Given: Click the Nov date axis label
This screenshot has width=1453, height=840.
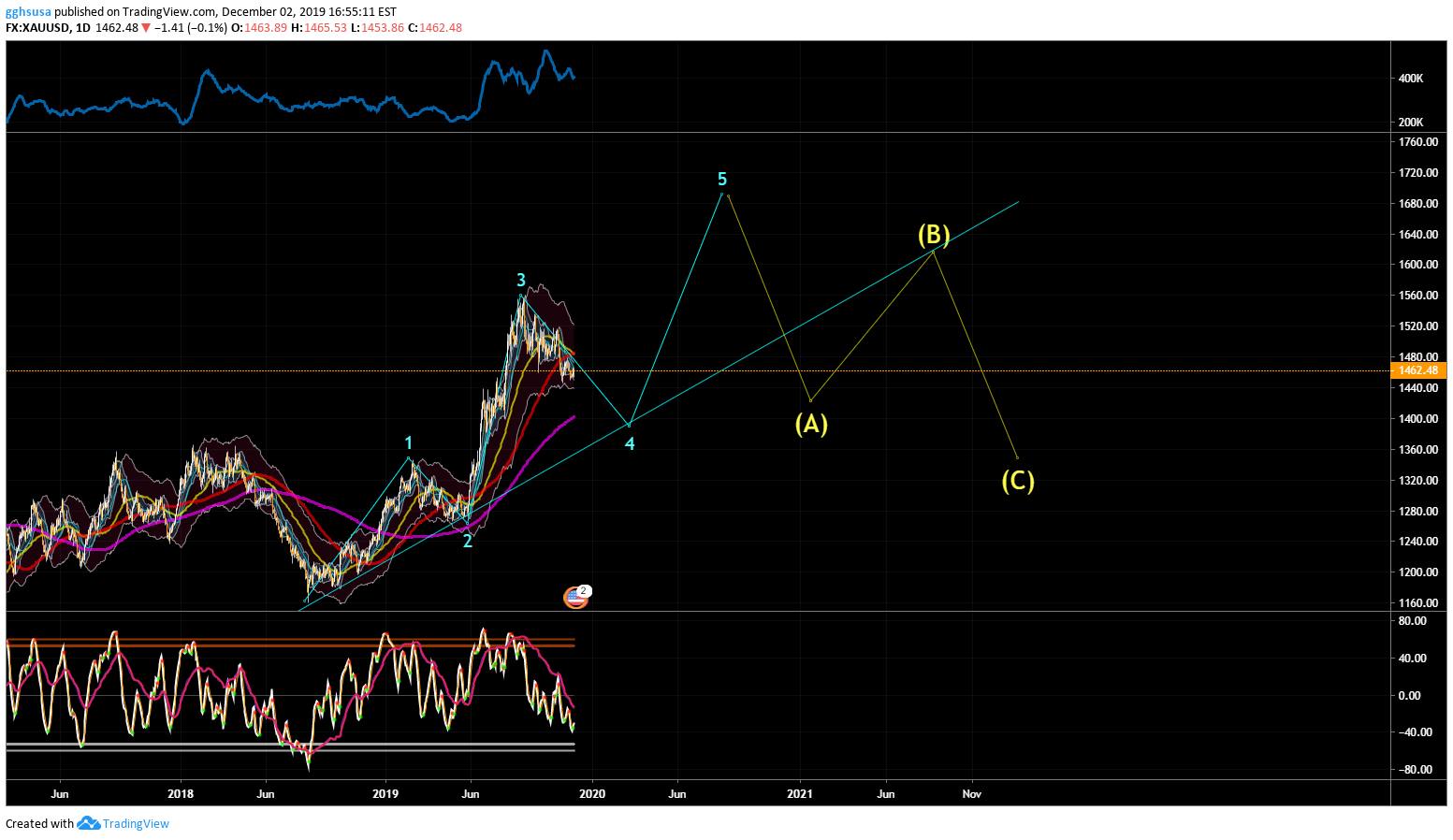Looking at the screenshot, I should (972, 794).
